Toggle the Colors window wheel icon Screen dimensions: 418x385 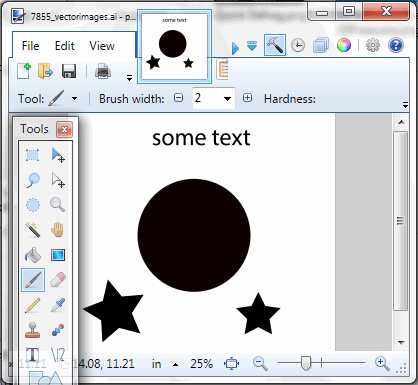point(344,45)
